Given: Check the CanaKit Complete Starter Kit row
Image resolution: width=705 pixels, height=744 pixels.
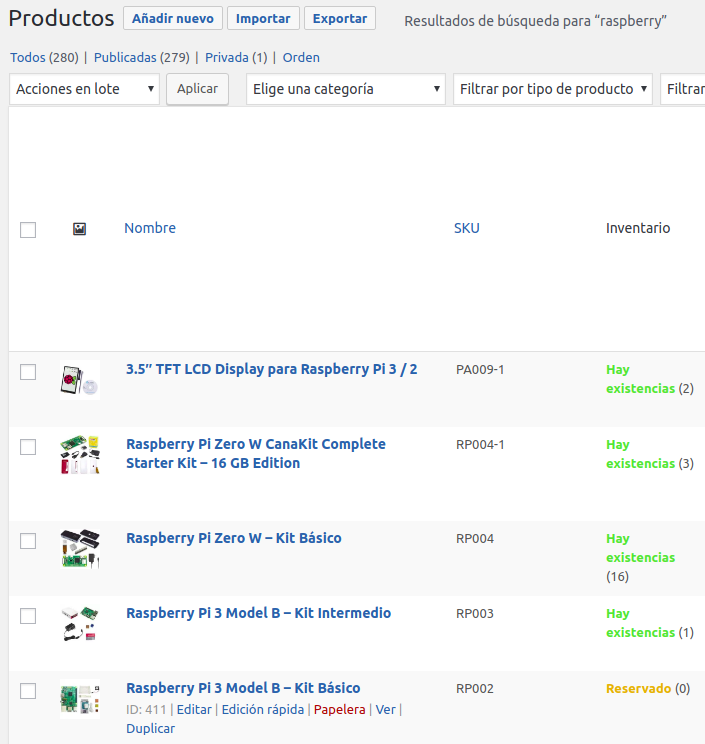Looking at the screenshot, I should coord(28,447).
